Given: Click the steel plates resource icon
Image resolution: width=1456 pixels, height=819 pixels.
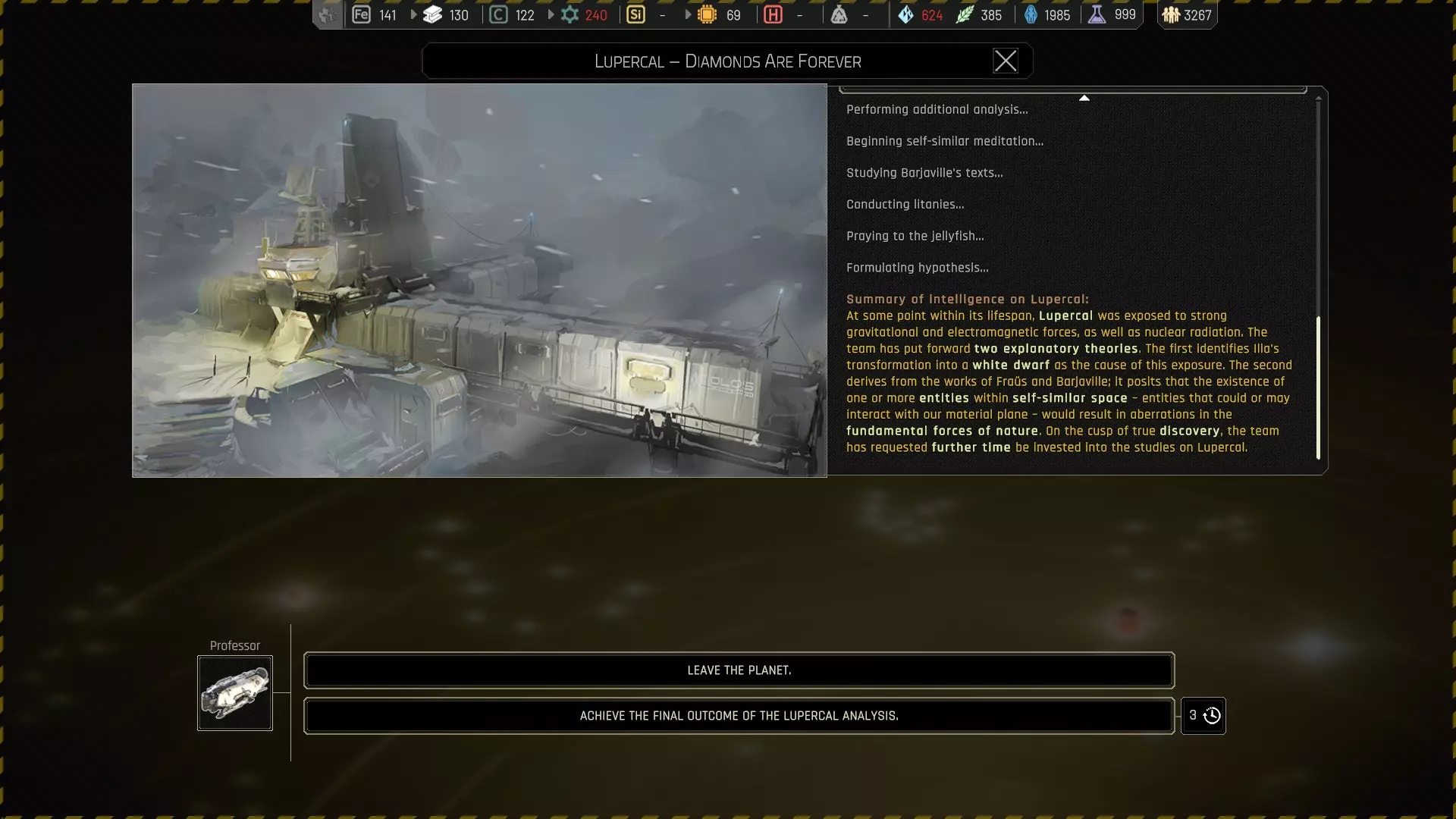Looking at the screenshot, I should click(432, 14).
